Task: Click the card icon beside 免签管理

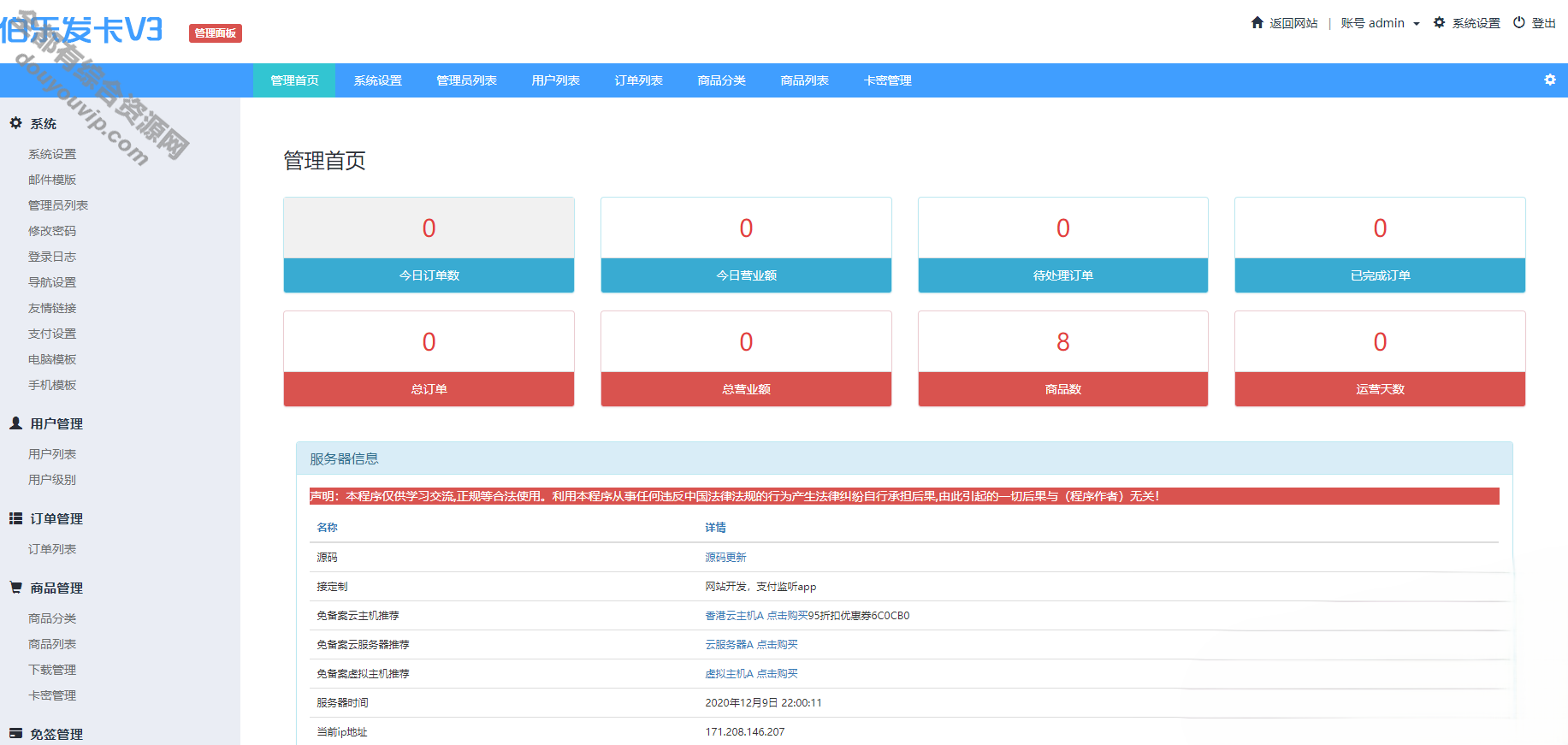Action: click(x=15, y=733)
